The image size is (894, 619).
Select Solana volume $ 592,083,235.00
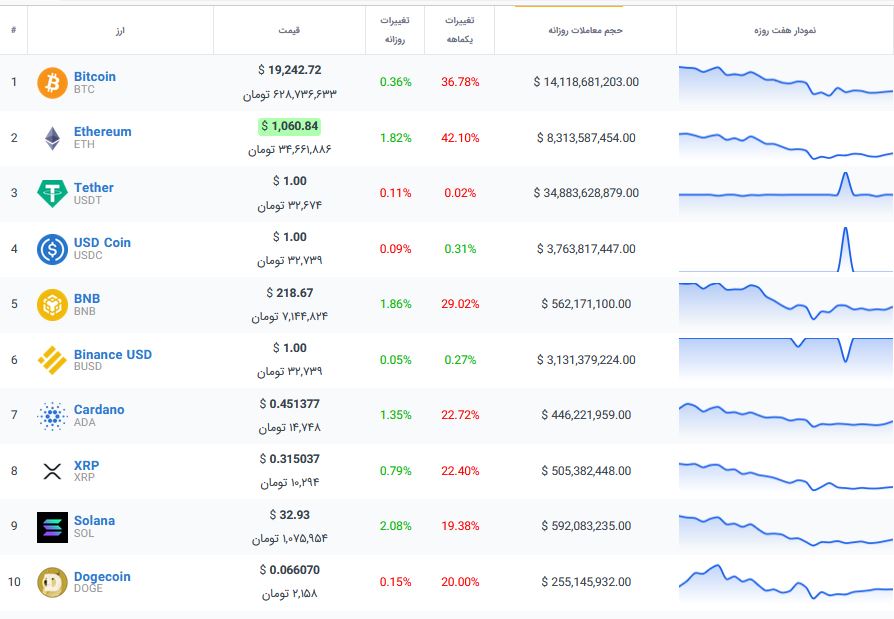point(586,526)
